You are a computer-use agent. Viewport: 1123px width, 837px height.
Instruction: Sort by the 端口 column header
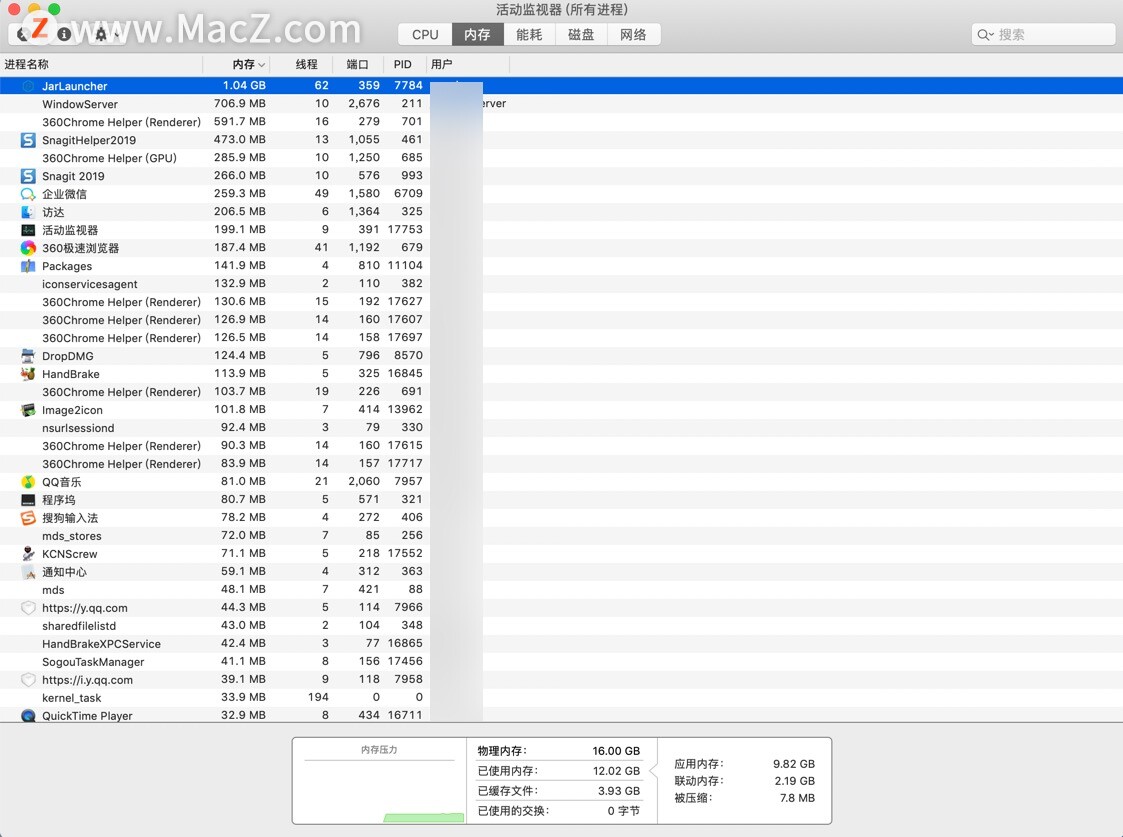[357, 64]
